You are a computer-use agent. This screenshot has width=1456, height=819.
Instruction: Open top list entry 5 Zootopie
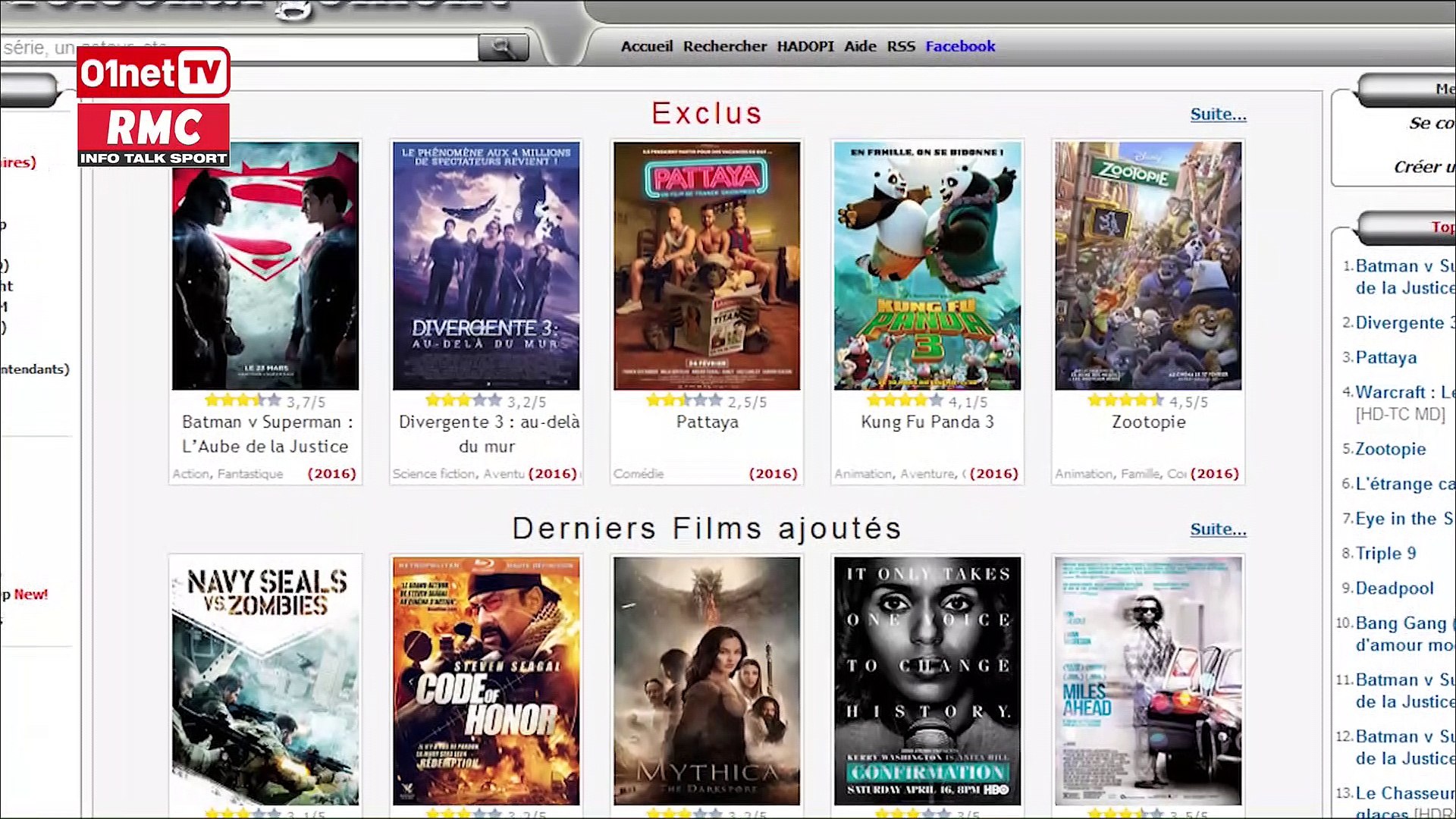1391,450
